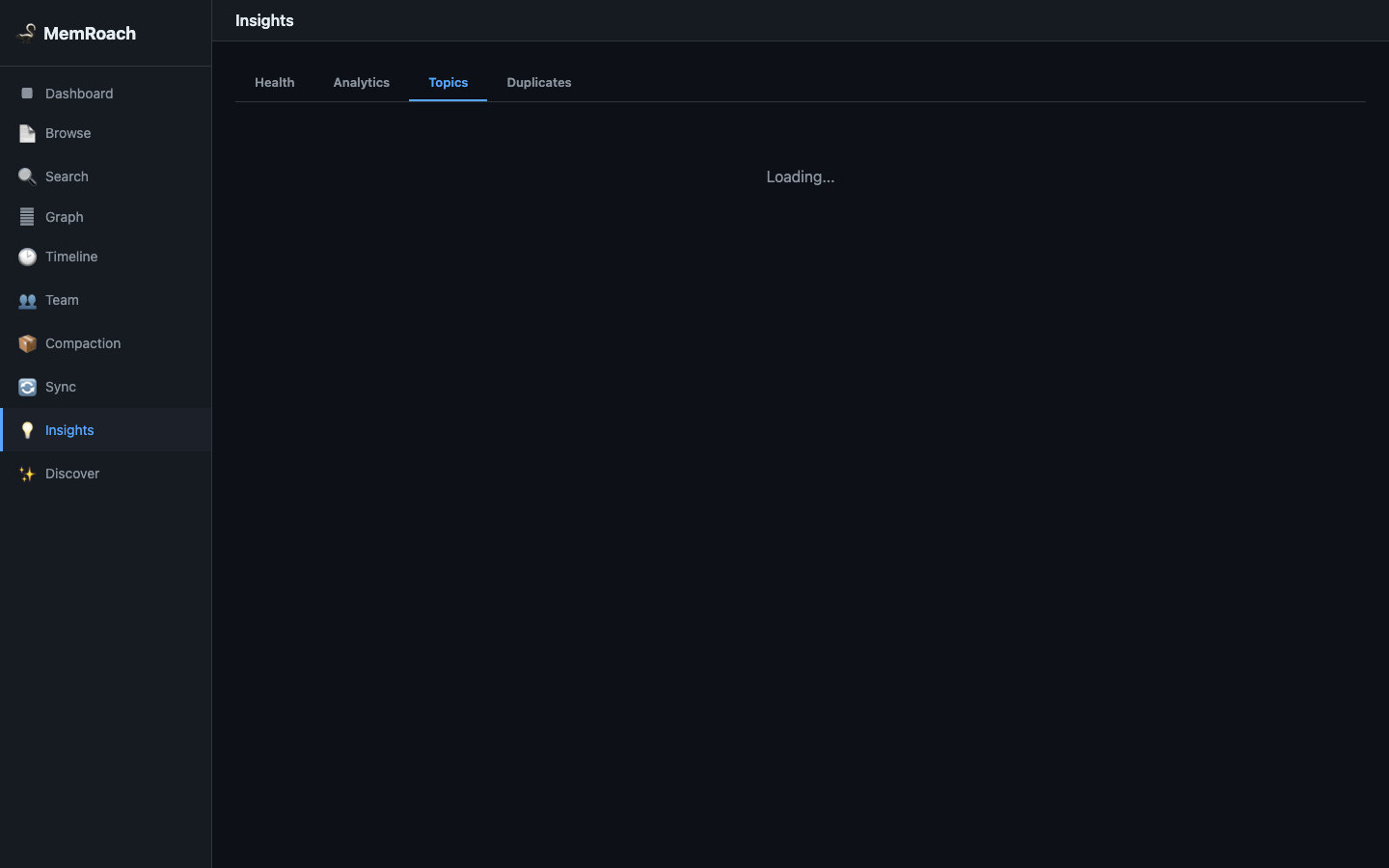Switch to the Health tab
This screenshot has height=868, width=1389.
275,83
